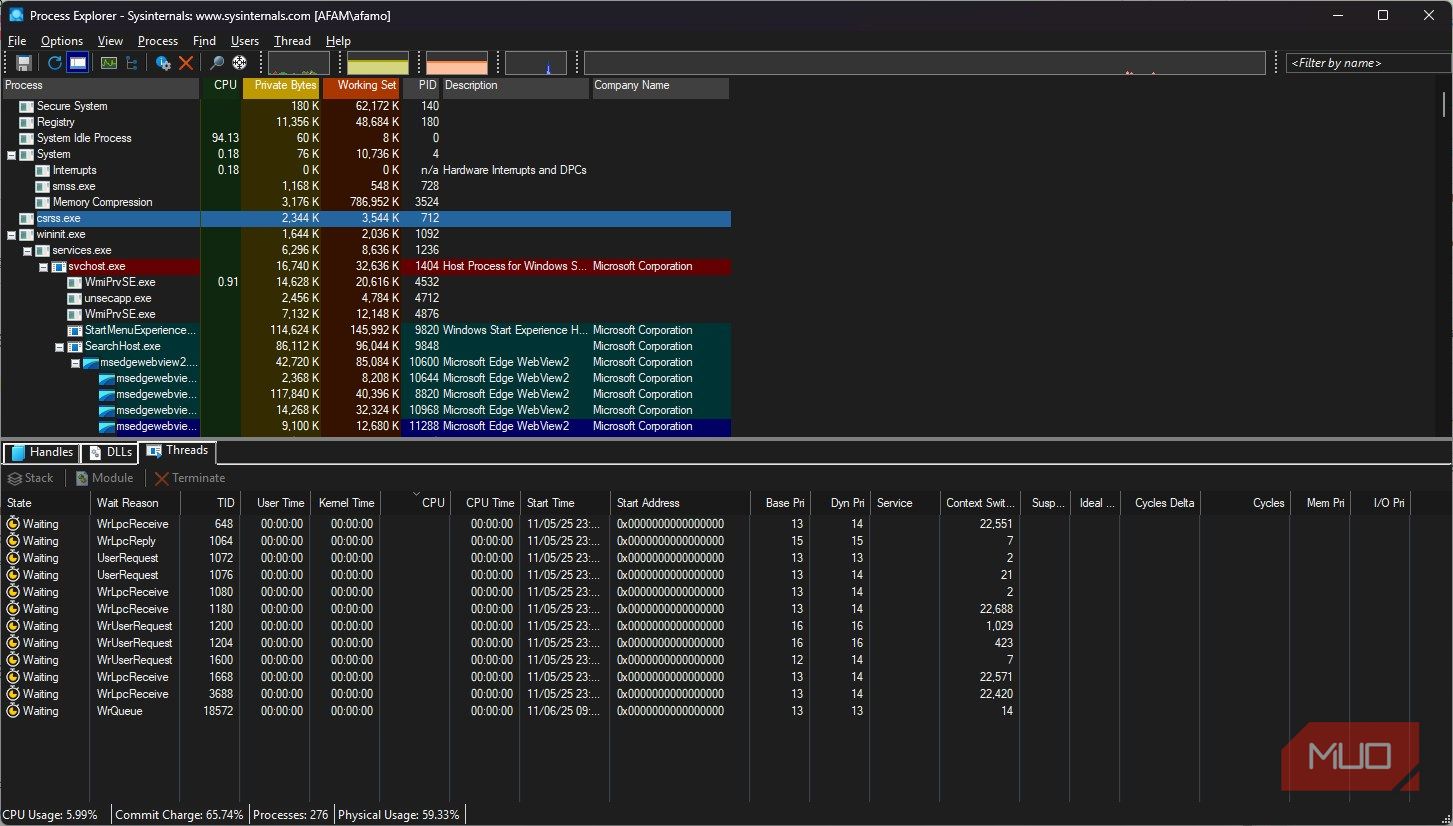The height and width of the screenshot is (826, 1453).
Task: Open the System Information graph icon
Action: 107,63
